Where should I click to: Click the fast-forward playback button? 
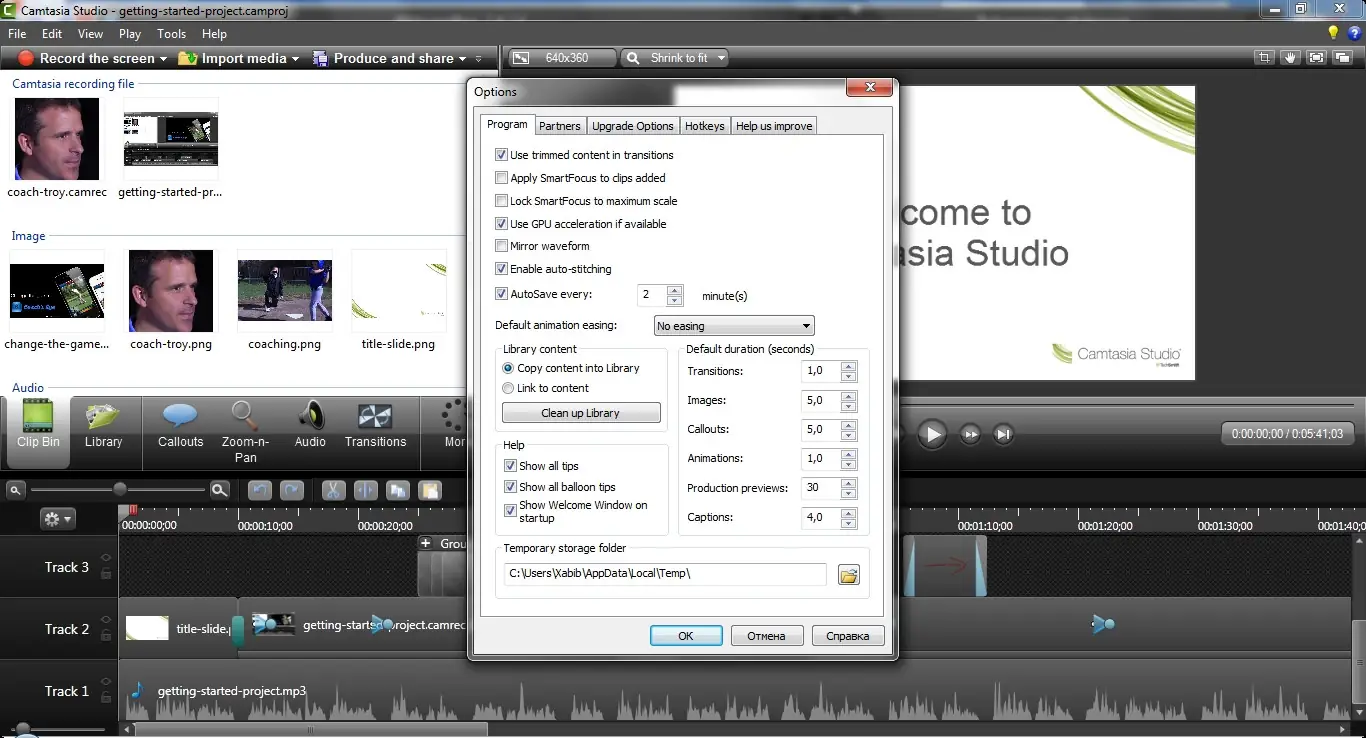(x=970, y=434)
